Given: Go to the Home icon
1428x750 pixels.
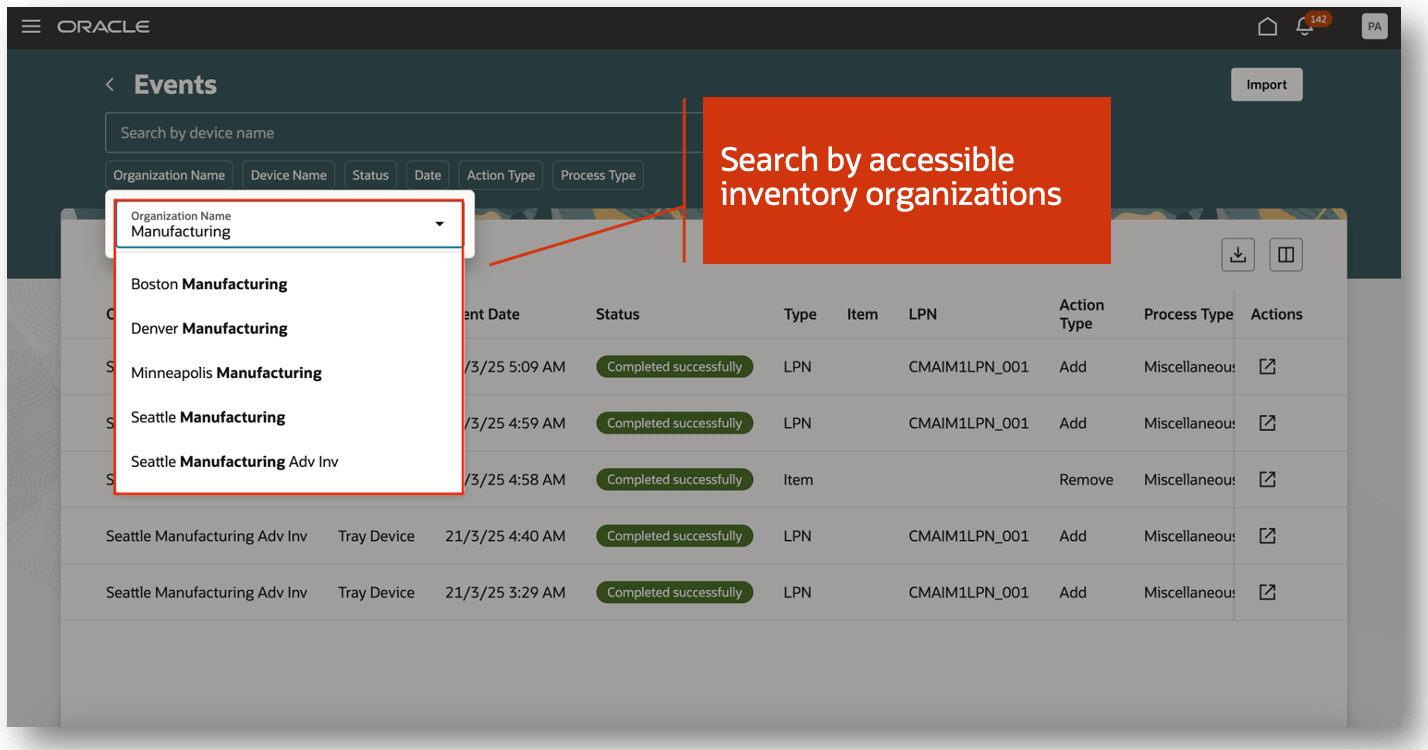Looking at the screenshot, I should tap(1267, 27).
